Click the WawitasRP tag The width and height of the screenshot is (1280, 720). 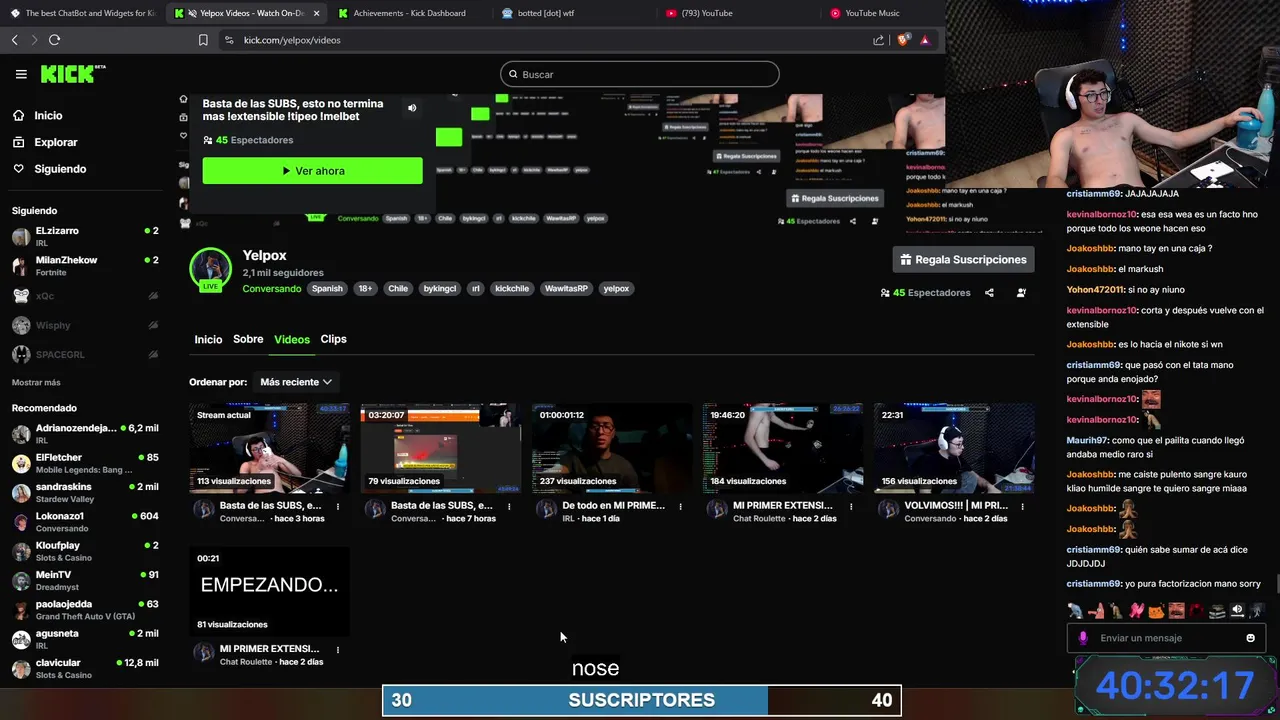point(566,288)
